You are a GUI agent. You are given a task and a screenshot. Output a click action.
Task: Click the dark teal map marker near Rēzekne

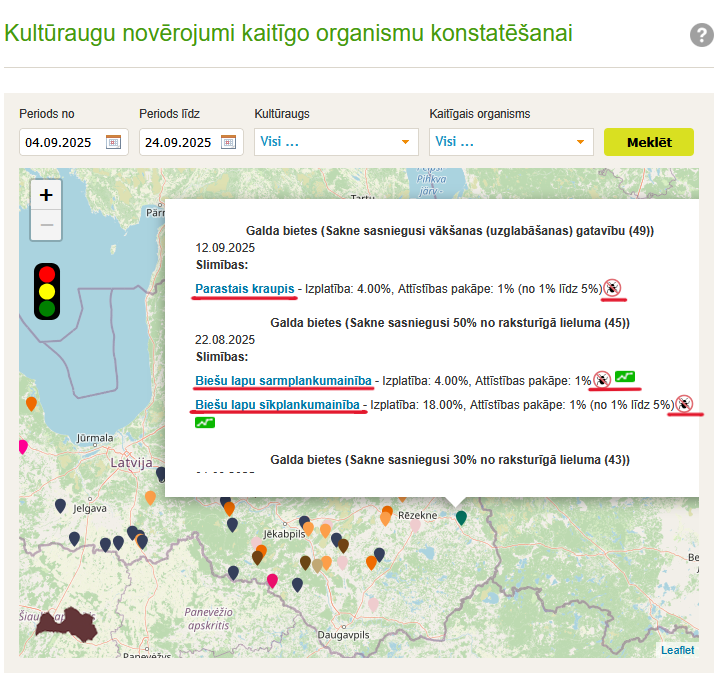point(461,517)
